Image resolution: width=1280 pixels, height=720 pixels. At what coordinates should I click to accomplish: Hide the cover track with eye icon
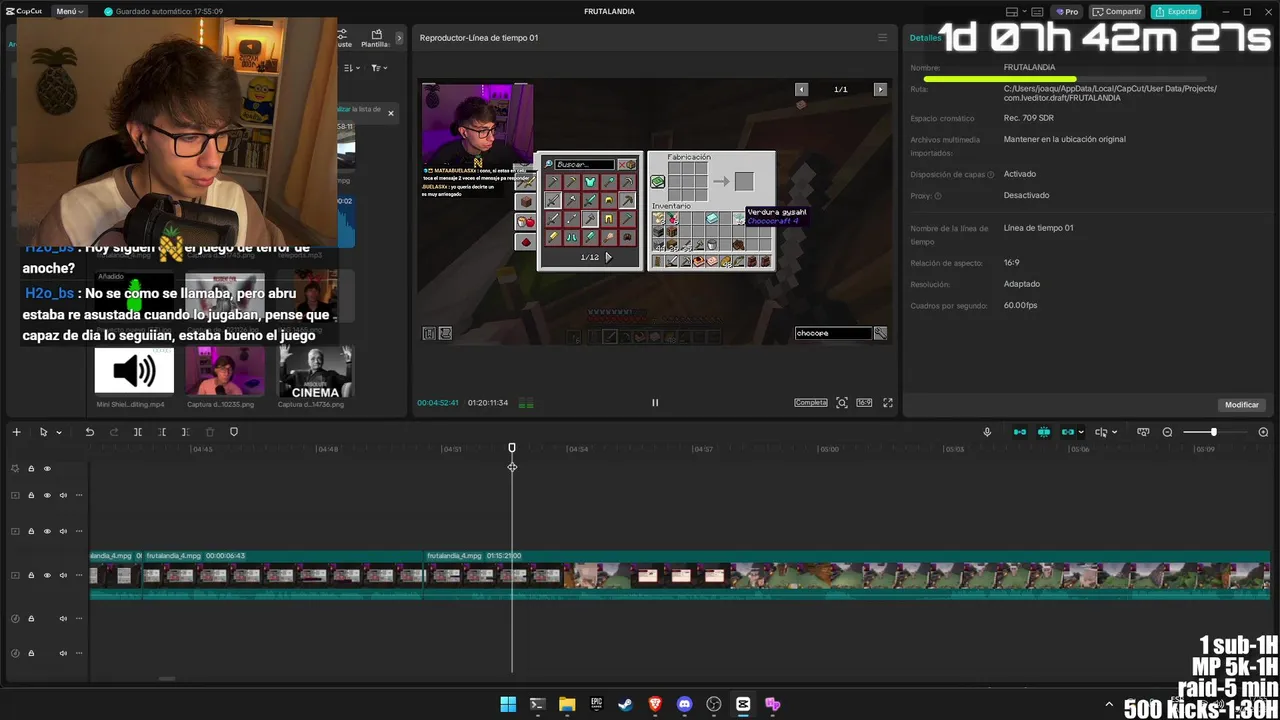point(47,468)
